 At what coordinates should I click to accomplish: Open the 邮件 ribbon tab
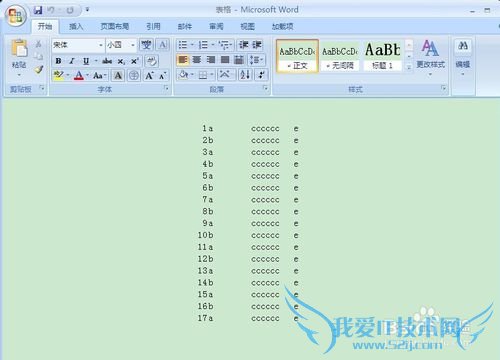[x=185, y=27]
